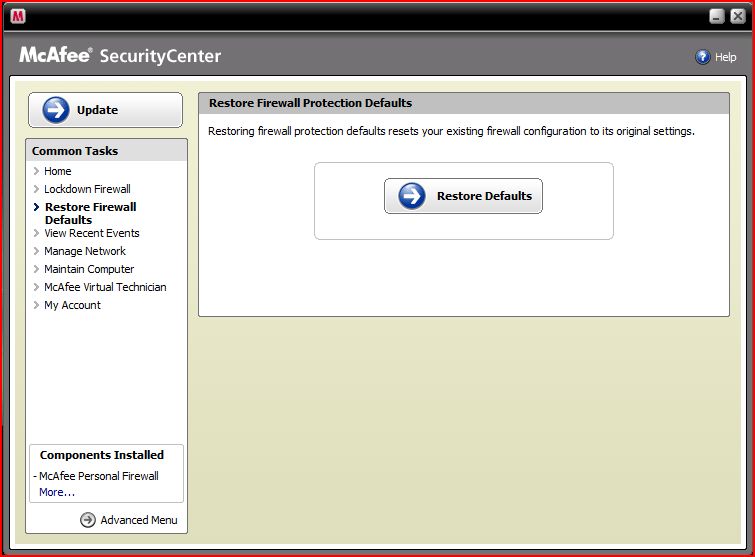755x557 pixels.
Task: Click the blue arrow icon beside Update
Action: [56, 110]
